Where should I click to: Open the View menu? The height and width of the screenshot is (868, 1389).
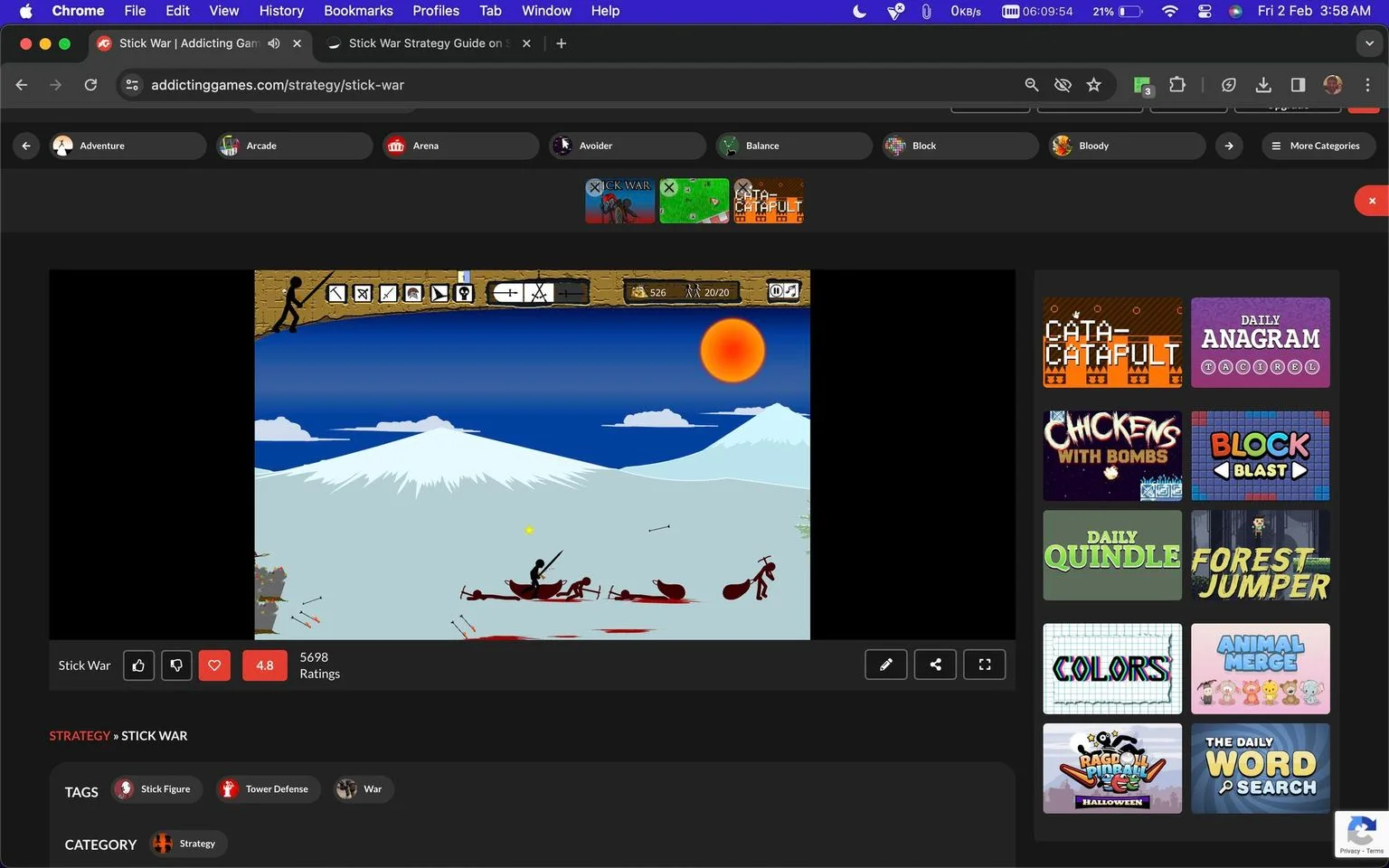point(223,11)
